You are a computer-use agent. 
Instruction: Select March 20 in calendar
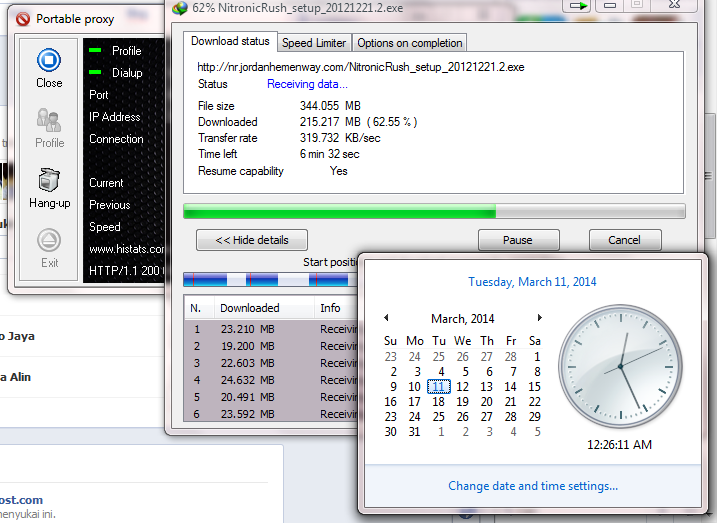tap(487, 402)
